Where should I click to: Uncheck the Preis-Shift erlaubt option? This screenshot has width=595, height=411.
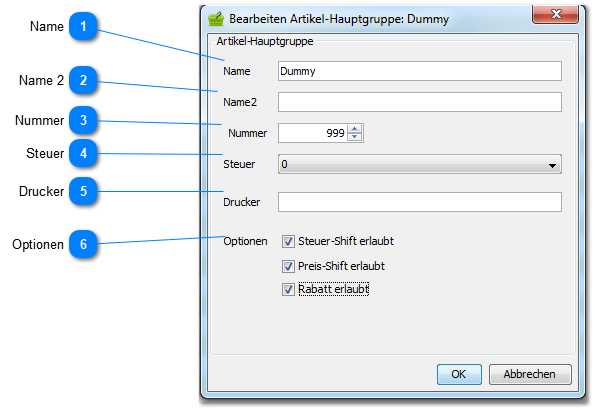point(288,266)
